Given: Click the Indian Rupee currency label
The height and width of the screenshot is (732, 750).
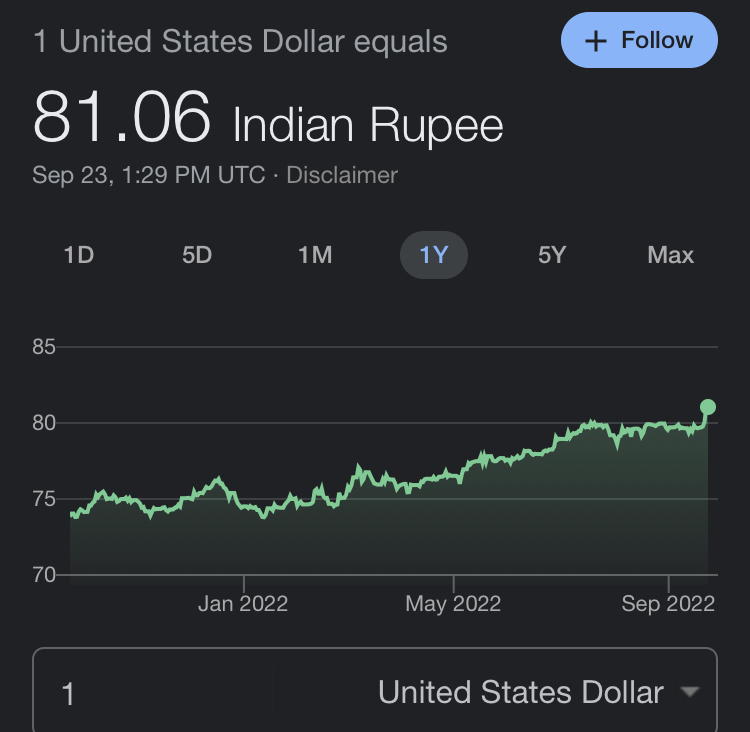Looking at the screenshot, I should tap(368, 126).
